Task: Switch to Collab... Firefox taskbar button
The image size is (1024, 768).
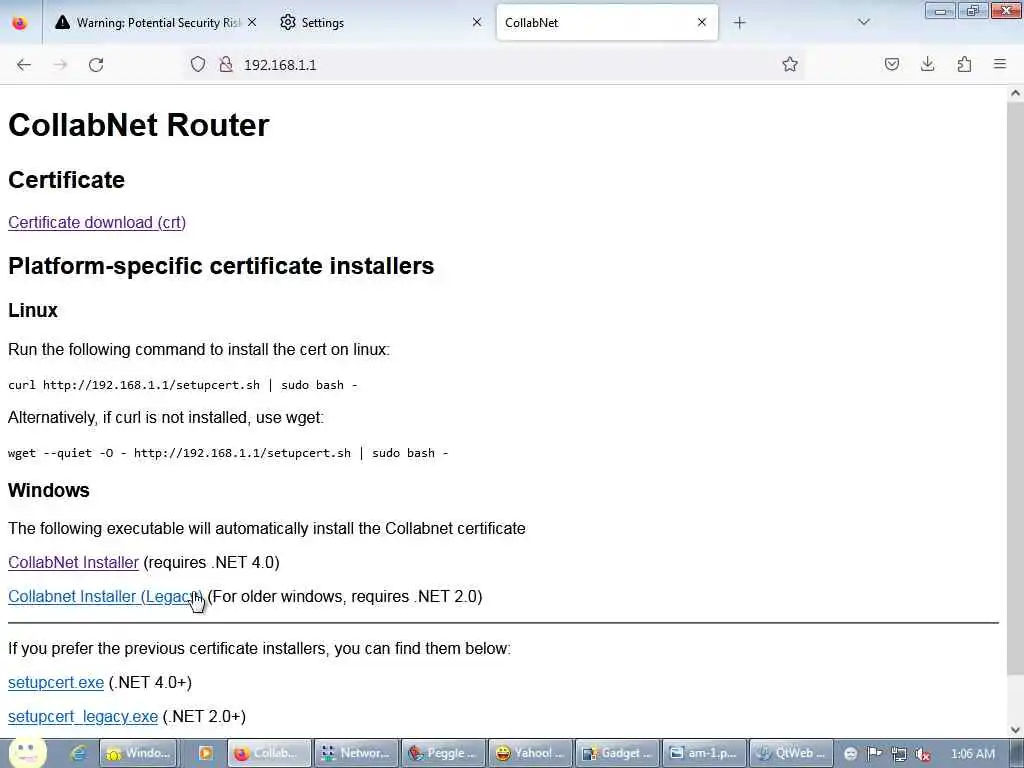Action: [x=268, y=754]
